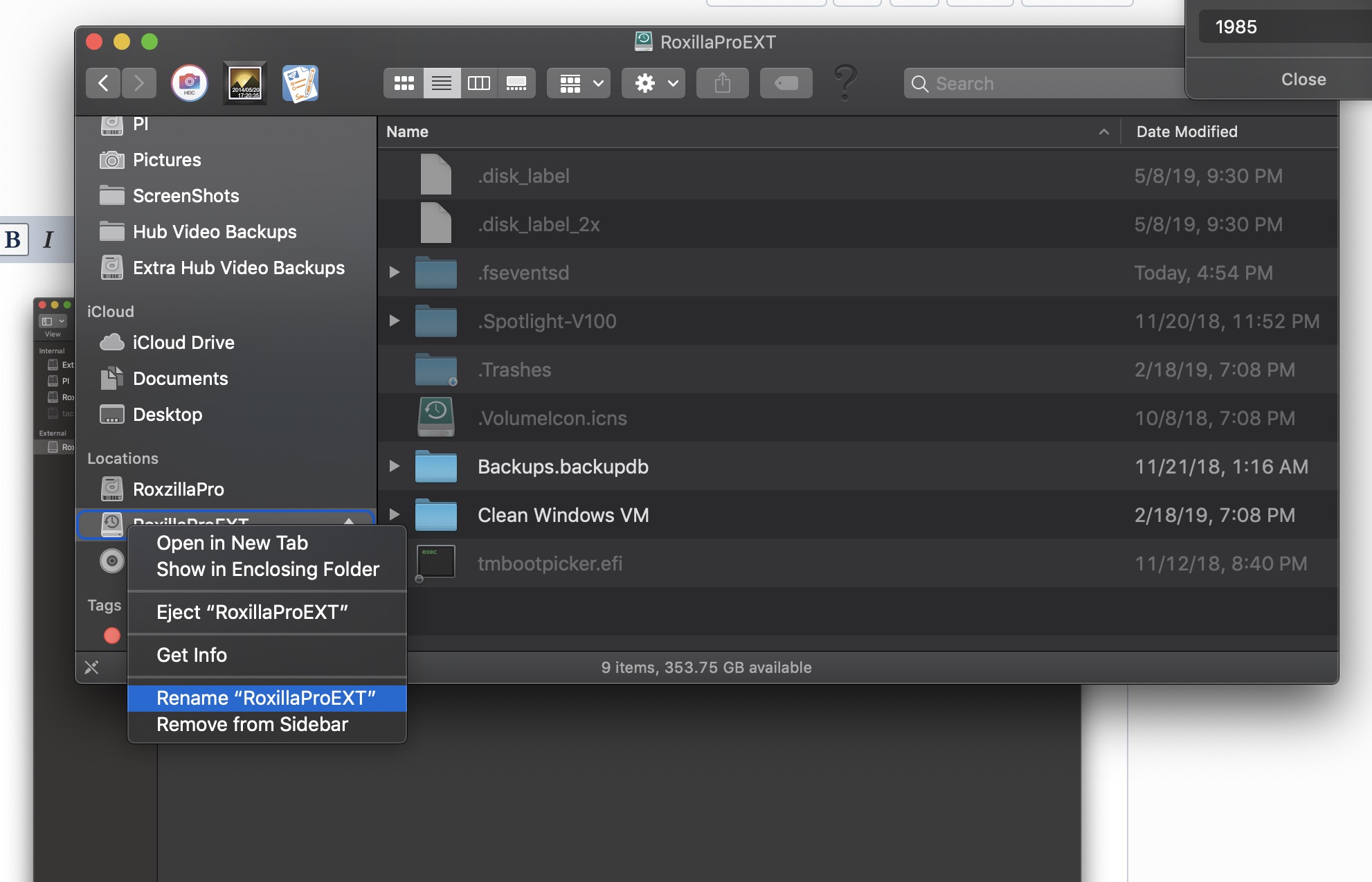Select the optical disc icon in sidebar
The image size is (1372, 882).
(x=112, y=561)
